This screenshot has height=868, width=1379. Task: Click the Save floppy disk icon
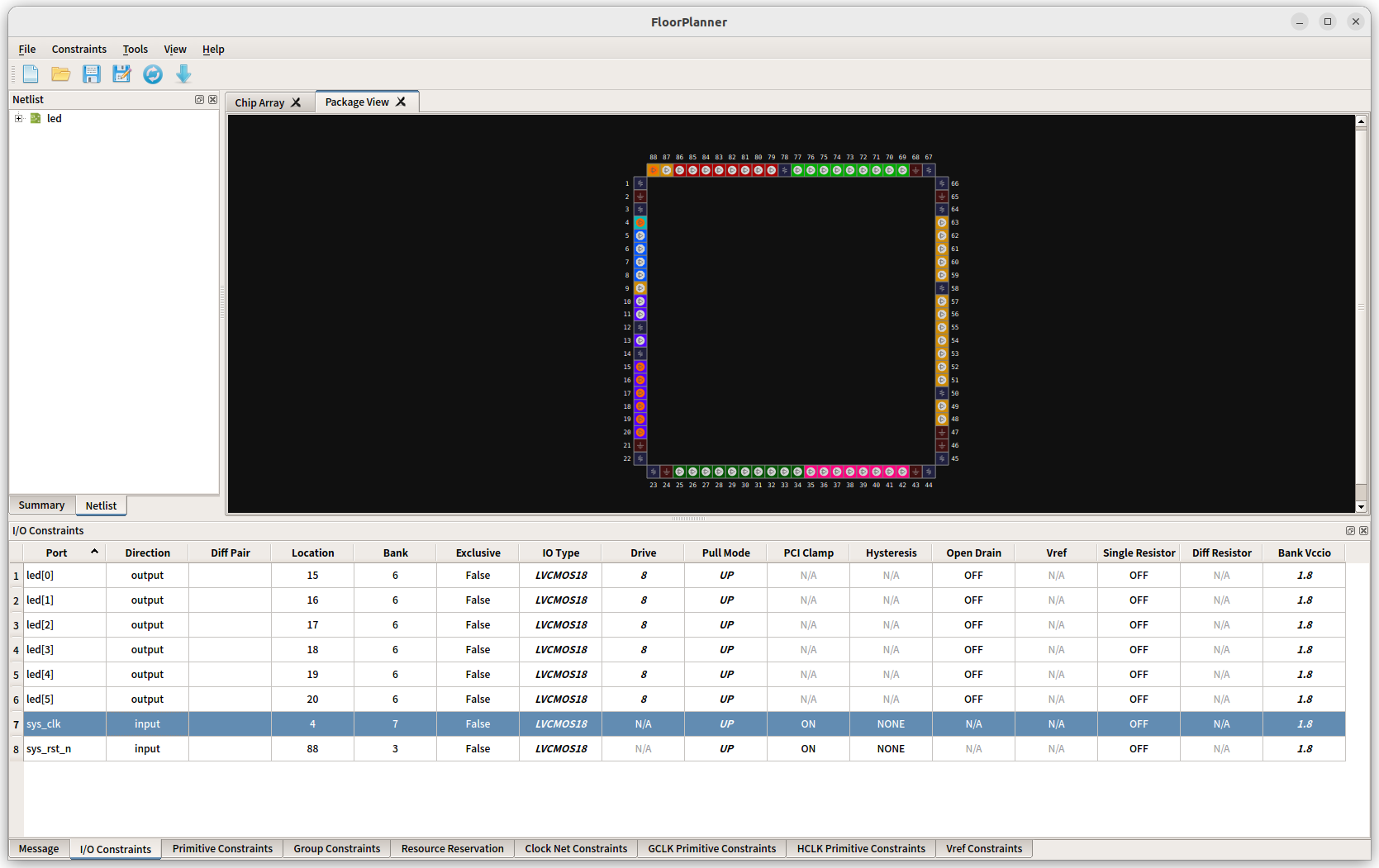point(92,74)
